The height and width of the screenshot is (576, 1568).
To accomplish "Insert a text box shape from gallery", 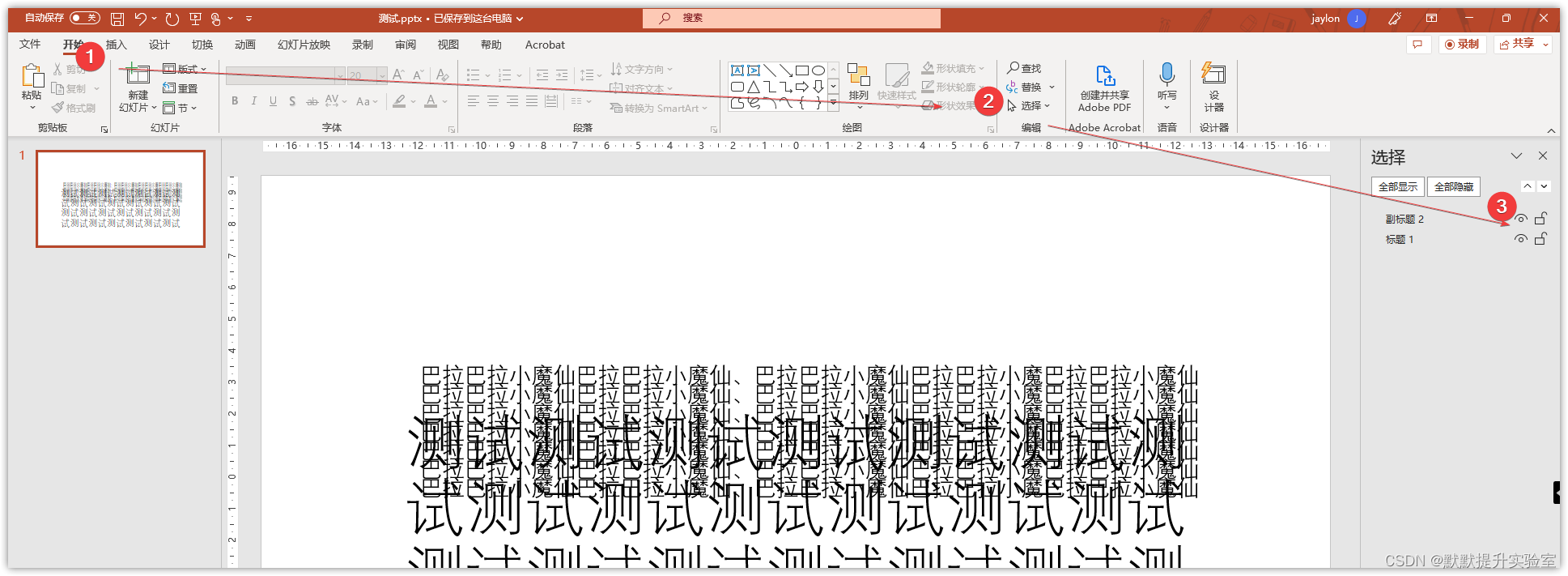I will (737, 70).
